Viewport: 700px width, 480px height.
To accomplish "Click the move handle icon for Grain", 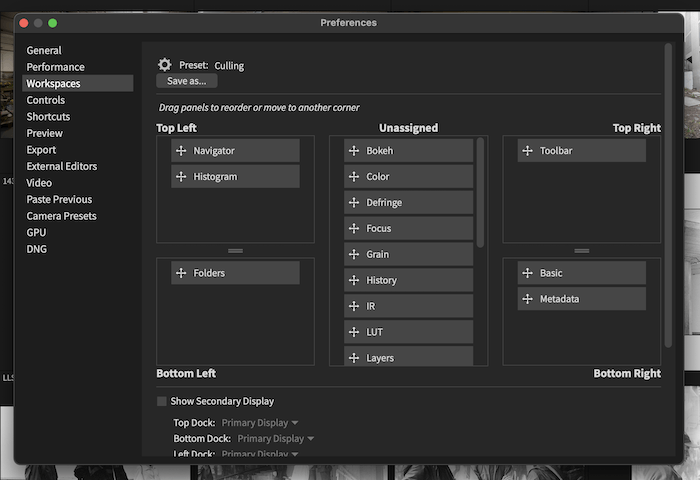I will point(354,254).
